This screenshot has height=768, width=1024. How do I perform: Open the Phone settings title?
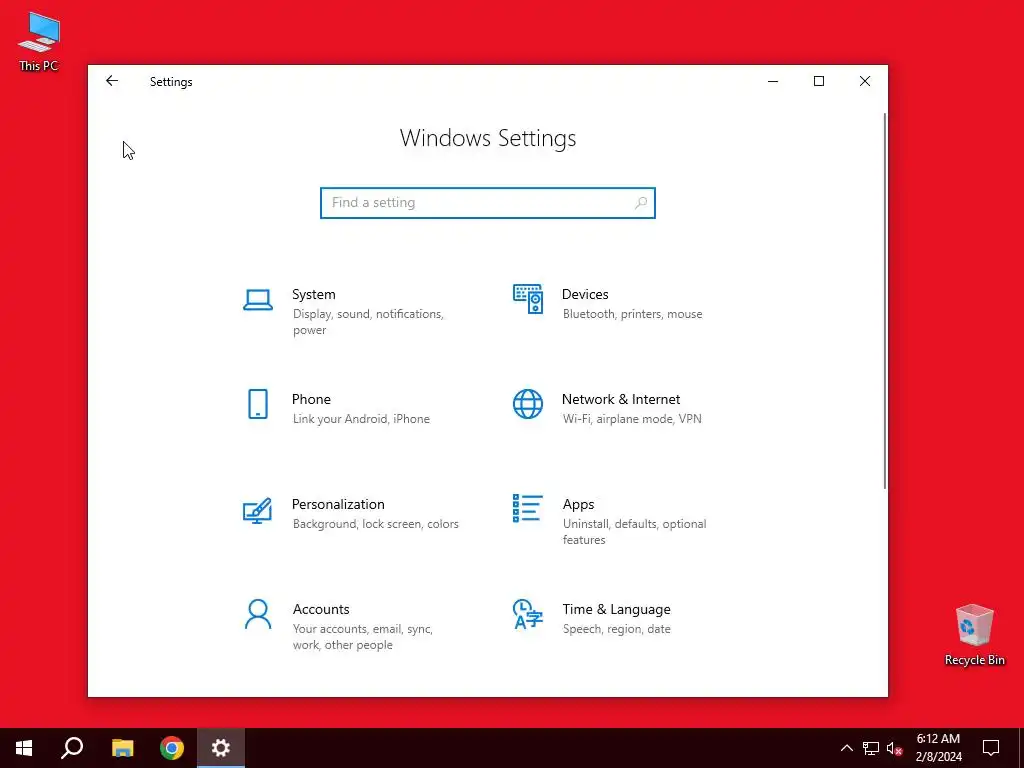click(311, 400)
